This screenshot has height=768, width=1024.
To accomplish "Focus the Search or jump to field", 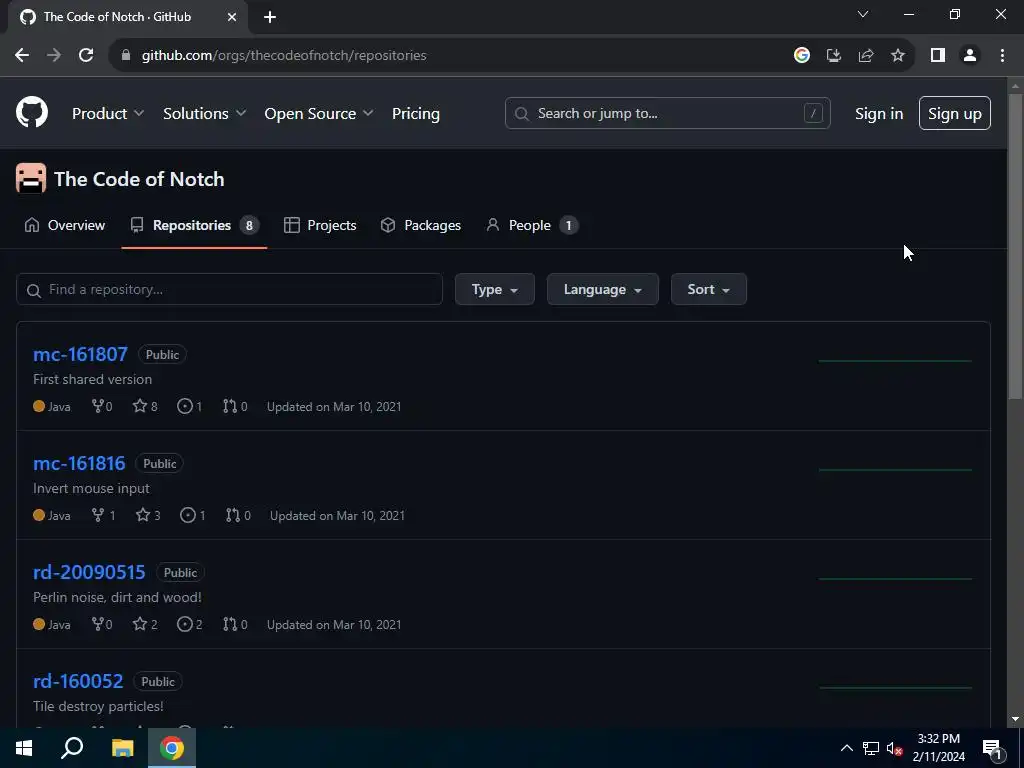I will click(x=667, y=114).
